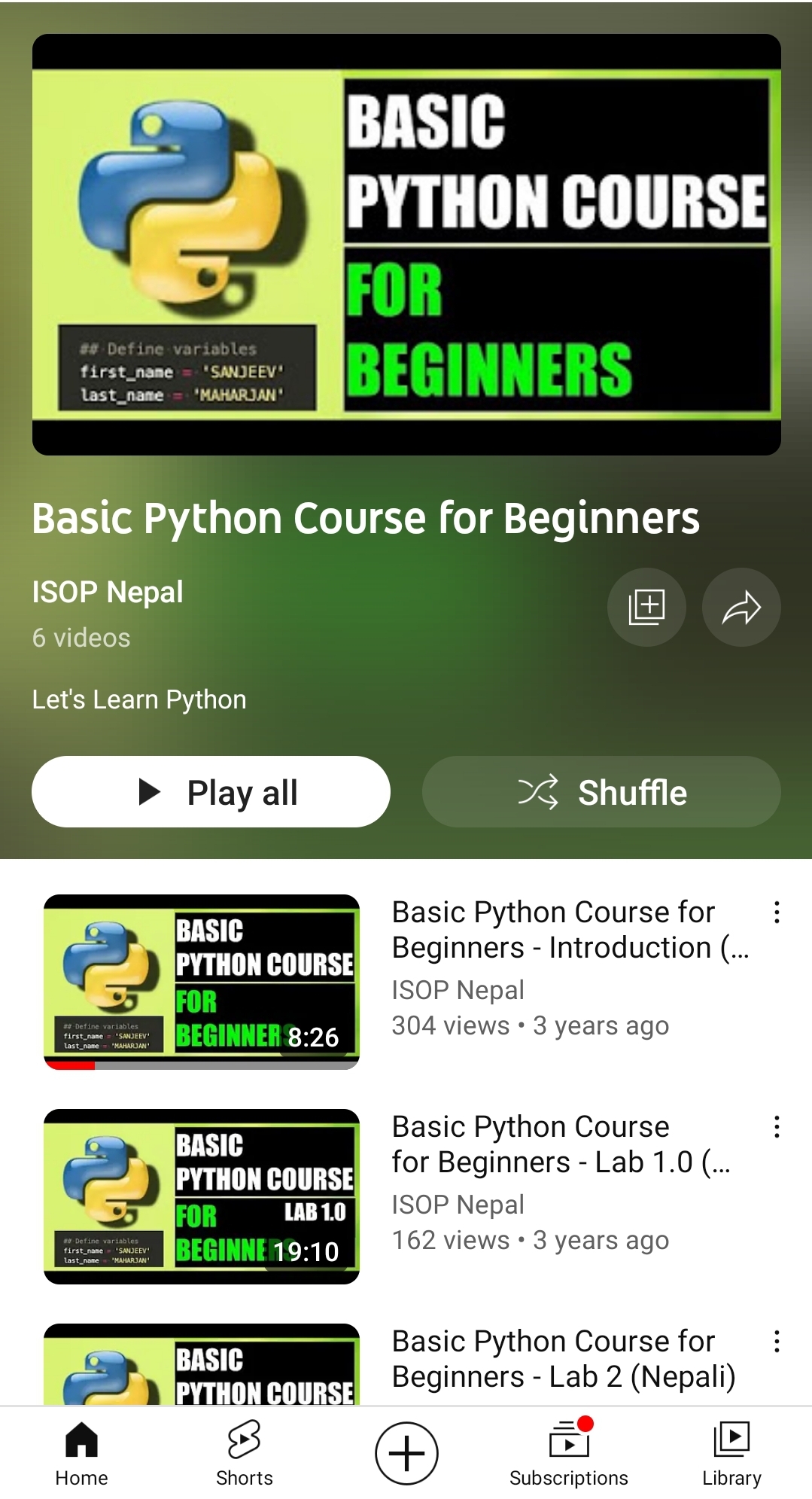This screenshot has width=812, height=1499.
Task: Save playlist to library icon
Action: (x=646, y=607)
